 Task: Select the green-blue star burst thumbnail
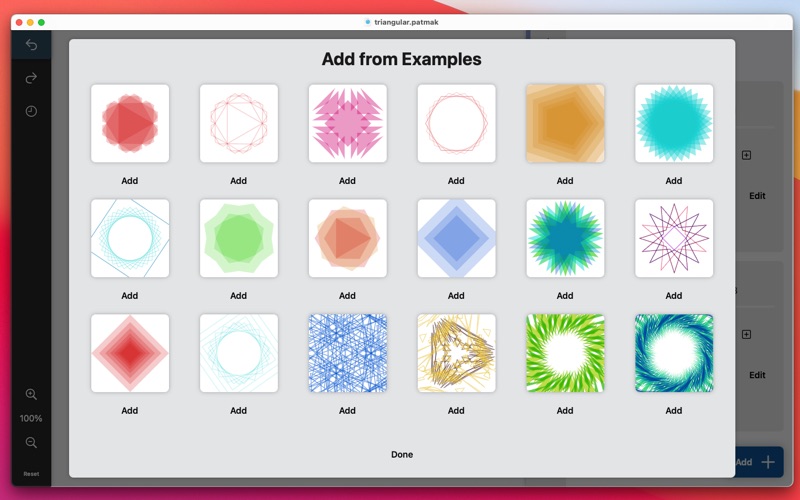[565, 238]
